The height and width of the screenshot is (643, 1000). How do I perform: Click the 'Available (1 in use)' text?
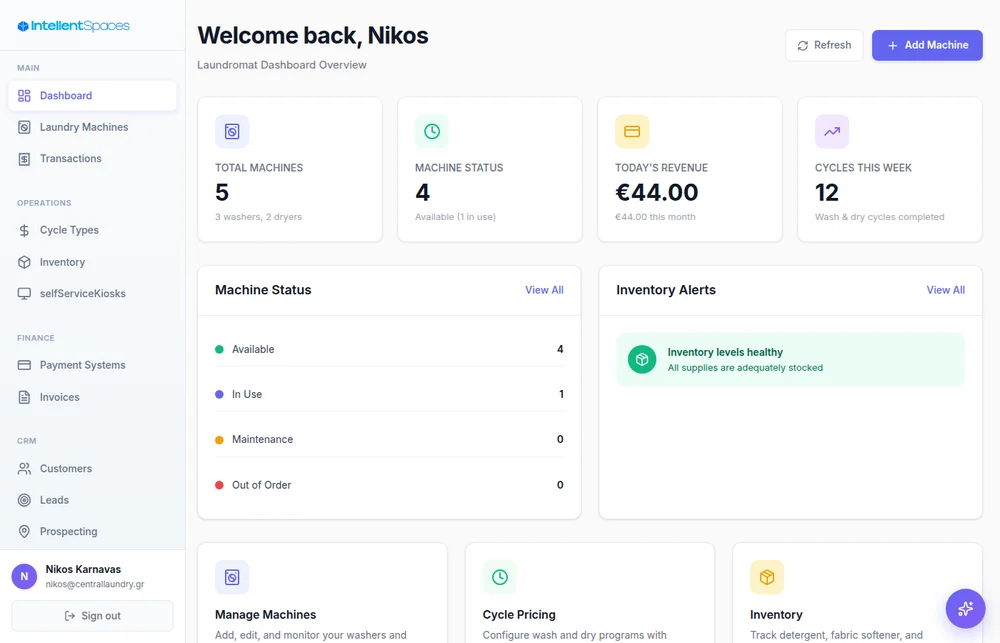[x=455, y=217]
